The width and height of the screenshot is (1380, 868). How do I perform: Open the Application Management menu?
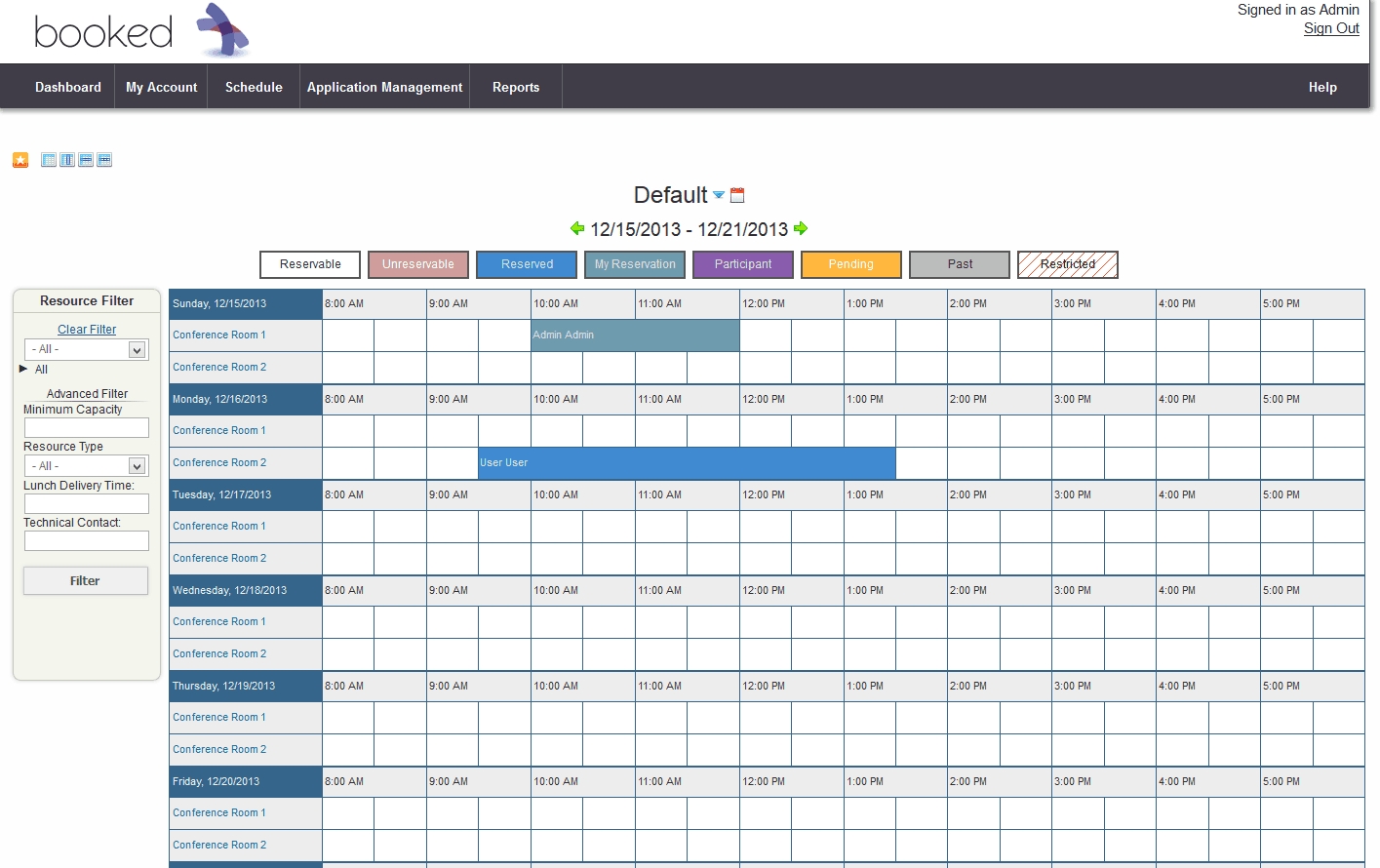click(x=384, y=87)
